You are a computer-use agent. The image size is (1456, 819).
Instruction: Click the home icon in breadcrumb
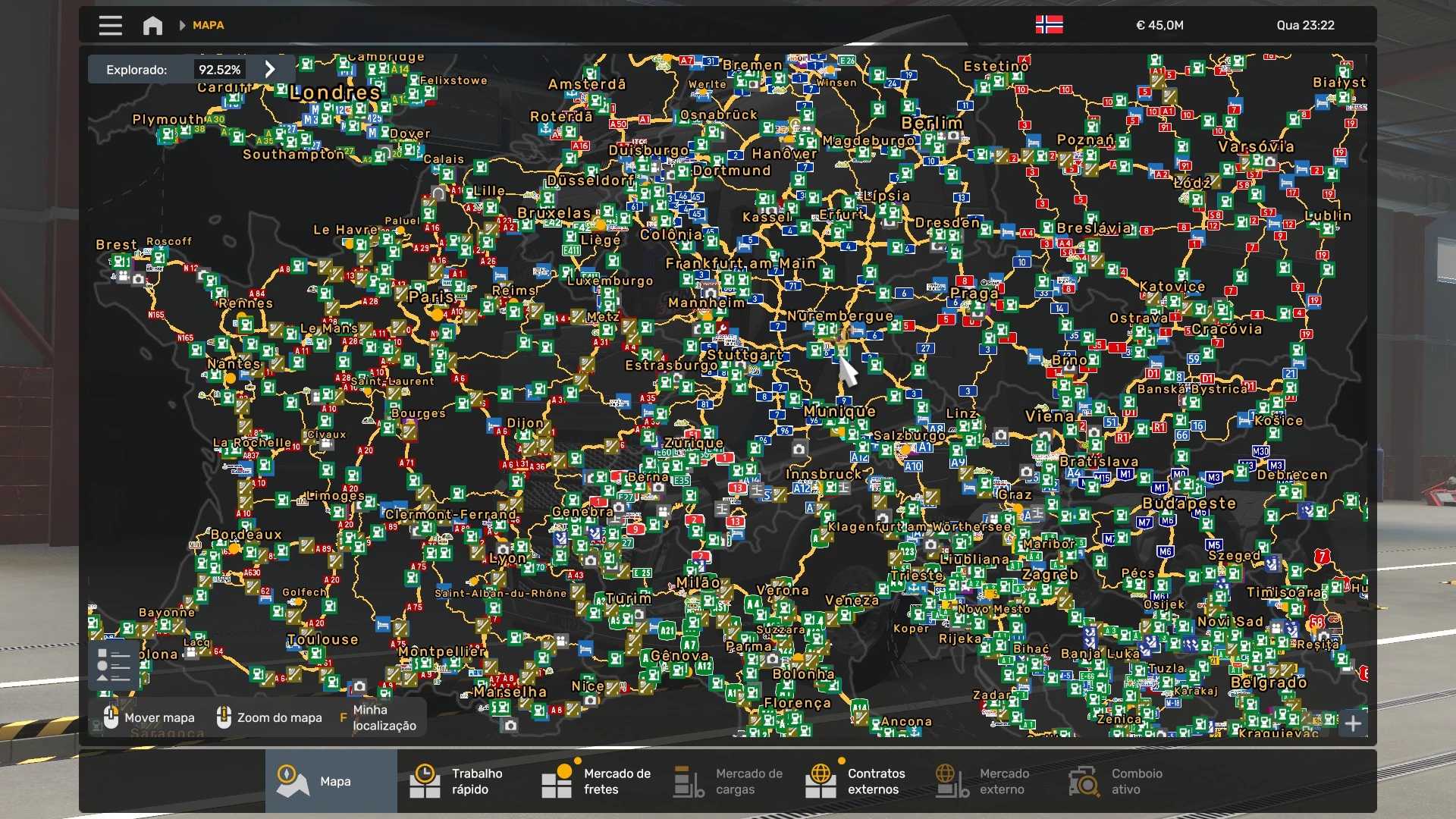152,25
